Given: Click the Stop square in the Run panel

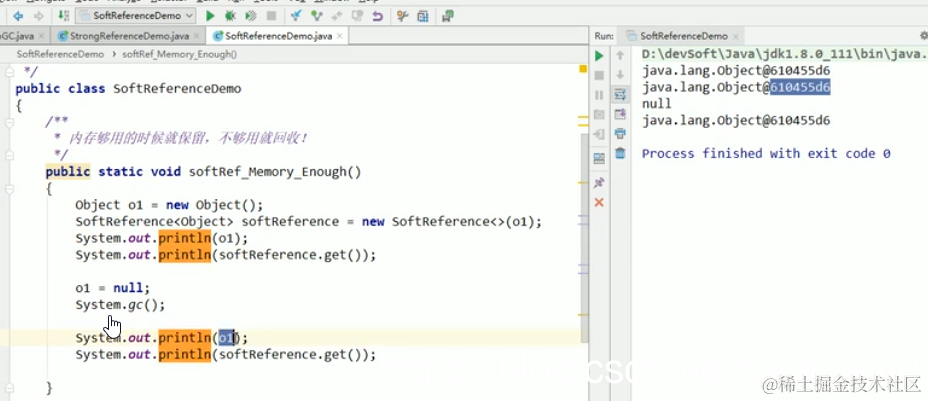Looking at the screenshot, I should [x=599, y=75].
